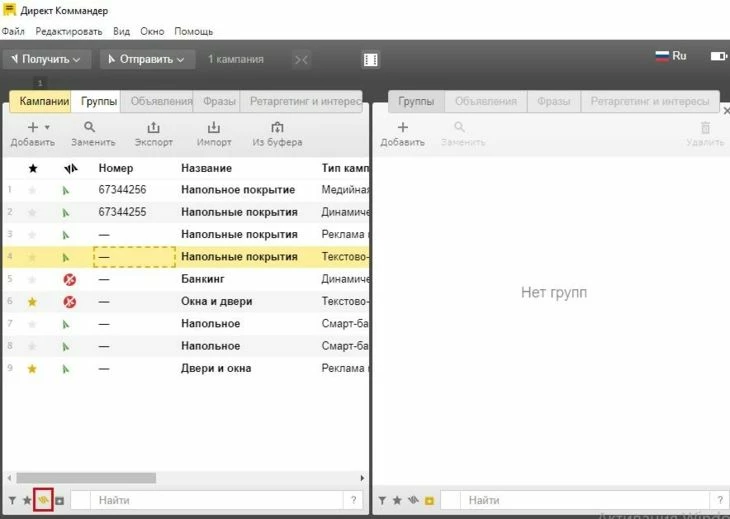The image size is (730, 519).
Task: Click Заменить search icon in campaigns panel
Action: (x=89, y=127)
